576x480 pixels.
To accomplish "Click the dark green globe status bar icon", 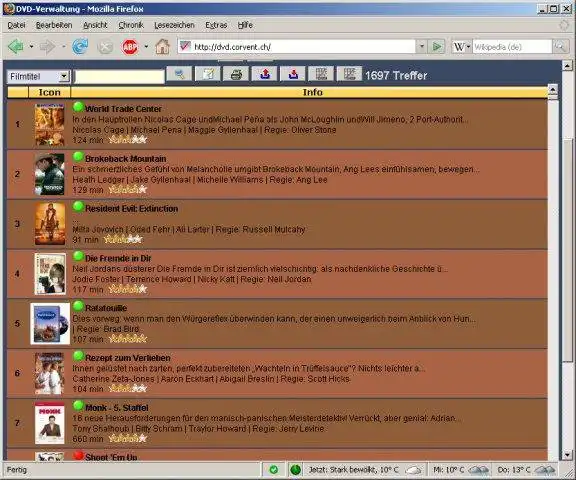I will [x=296, y=469].
